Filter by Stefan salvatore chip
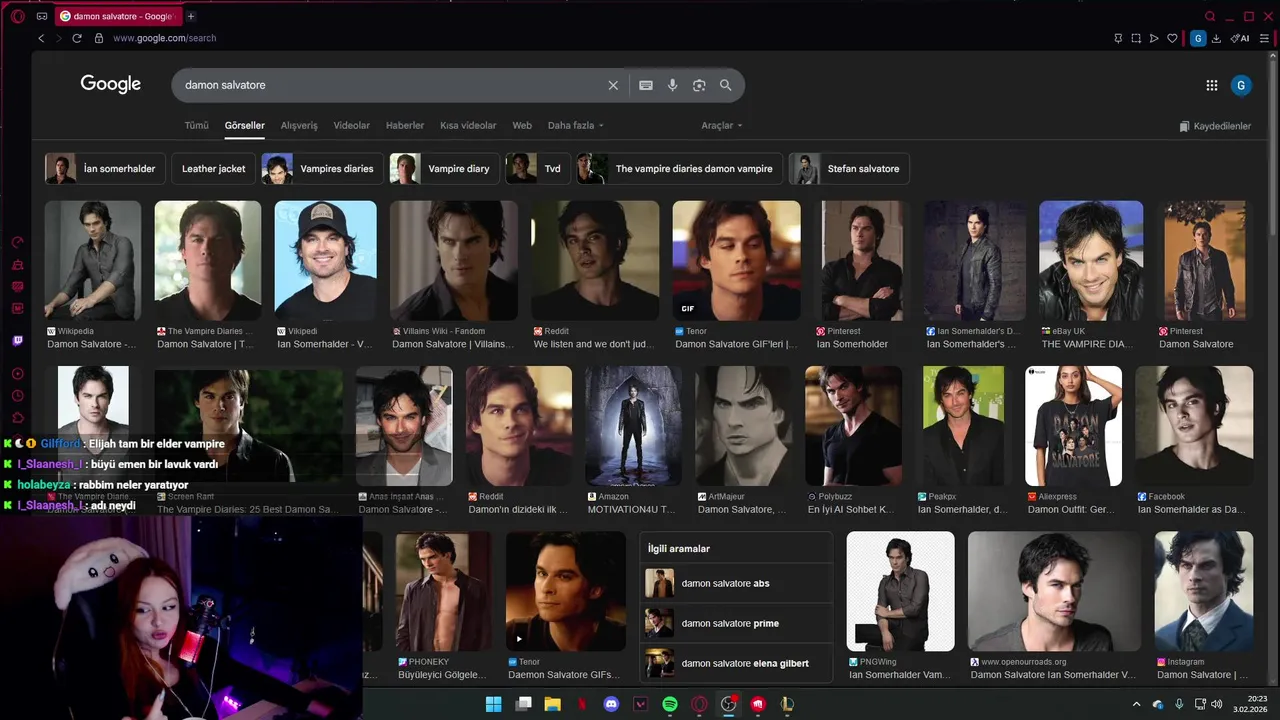This screenshot has height=720, width=1280. (x=849, y=169)
